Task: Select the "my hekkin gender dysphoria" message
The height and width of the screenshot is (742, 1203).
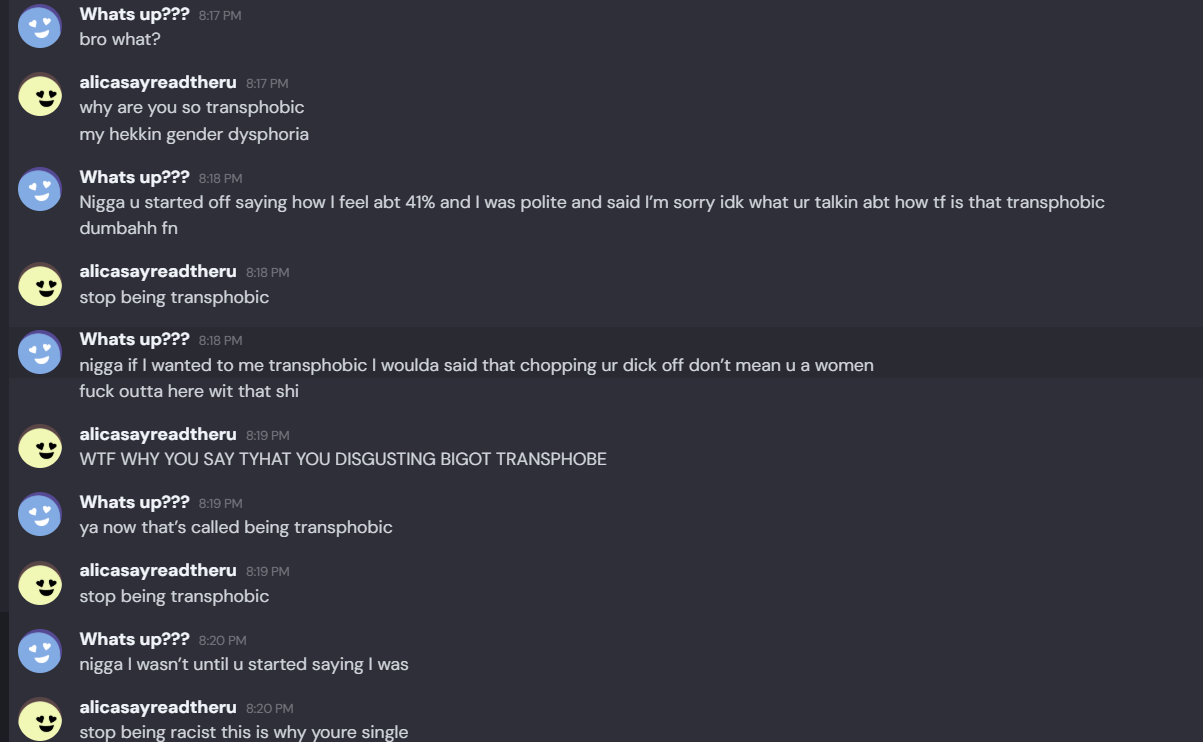Action: [194, 134]
